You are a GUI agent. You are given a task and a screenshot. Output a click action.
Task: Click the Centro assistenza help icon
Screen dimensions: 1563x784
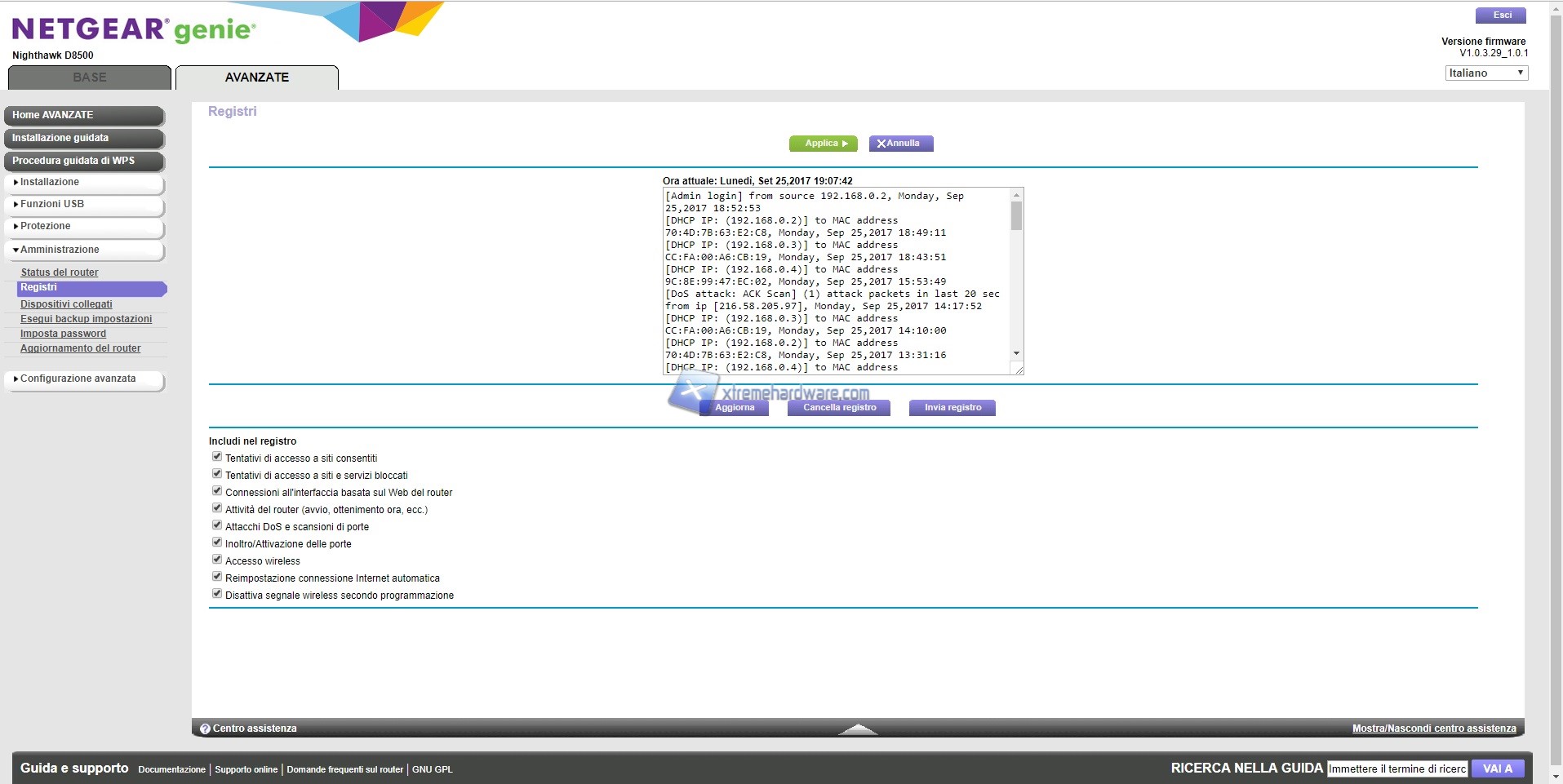205,729
